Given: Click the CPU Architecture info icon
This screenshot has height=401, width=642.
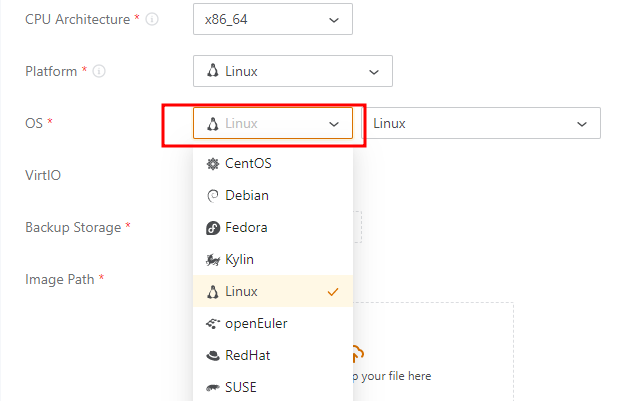Looking at the screenshot, I should click(152, 19).
